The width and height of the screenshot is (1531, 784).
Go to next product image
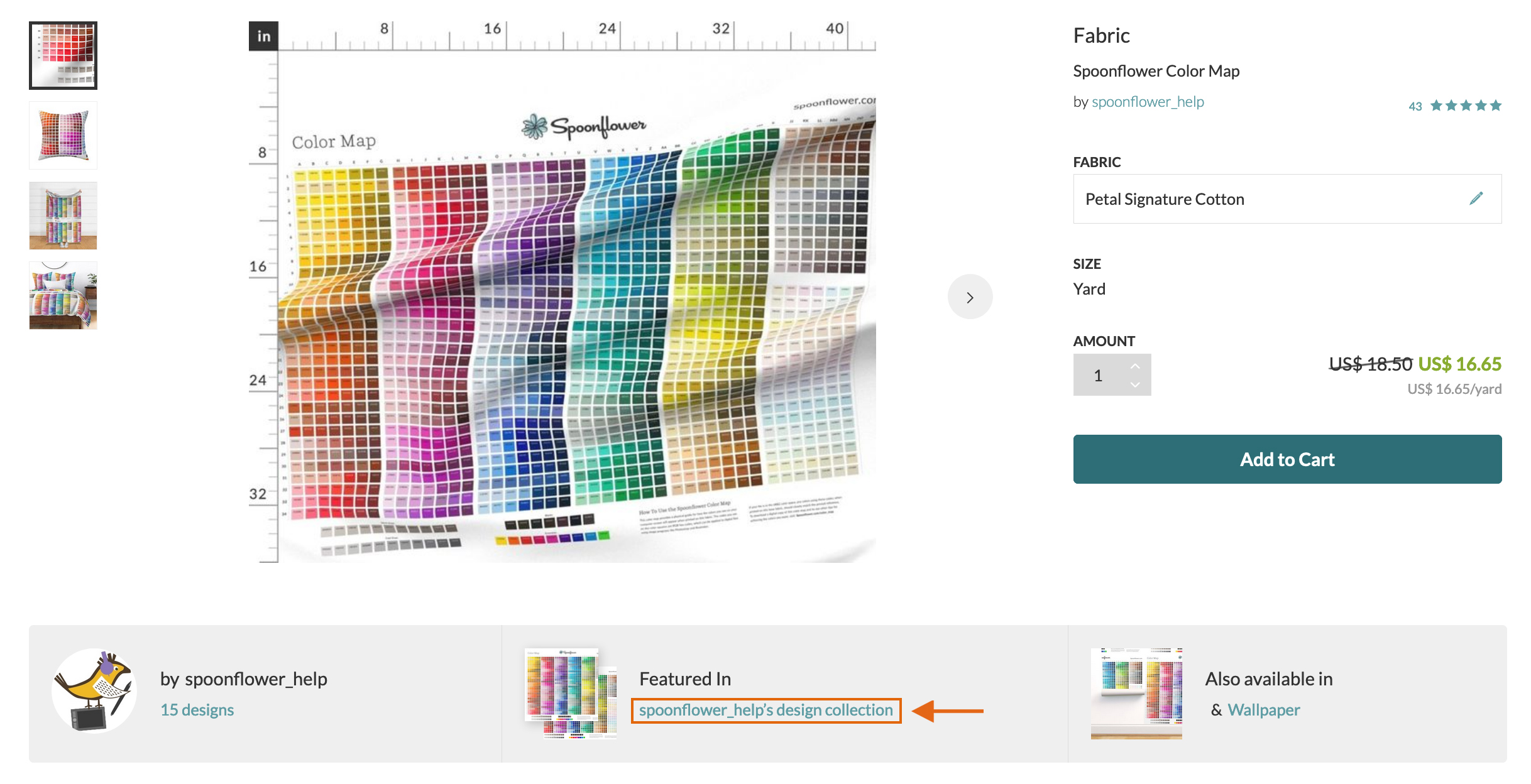[x=970, y=297]
